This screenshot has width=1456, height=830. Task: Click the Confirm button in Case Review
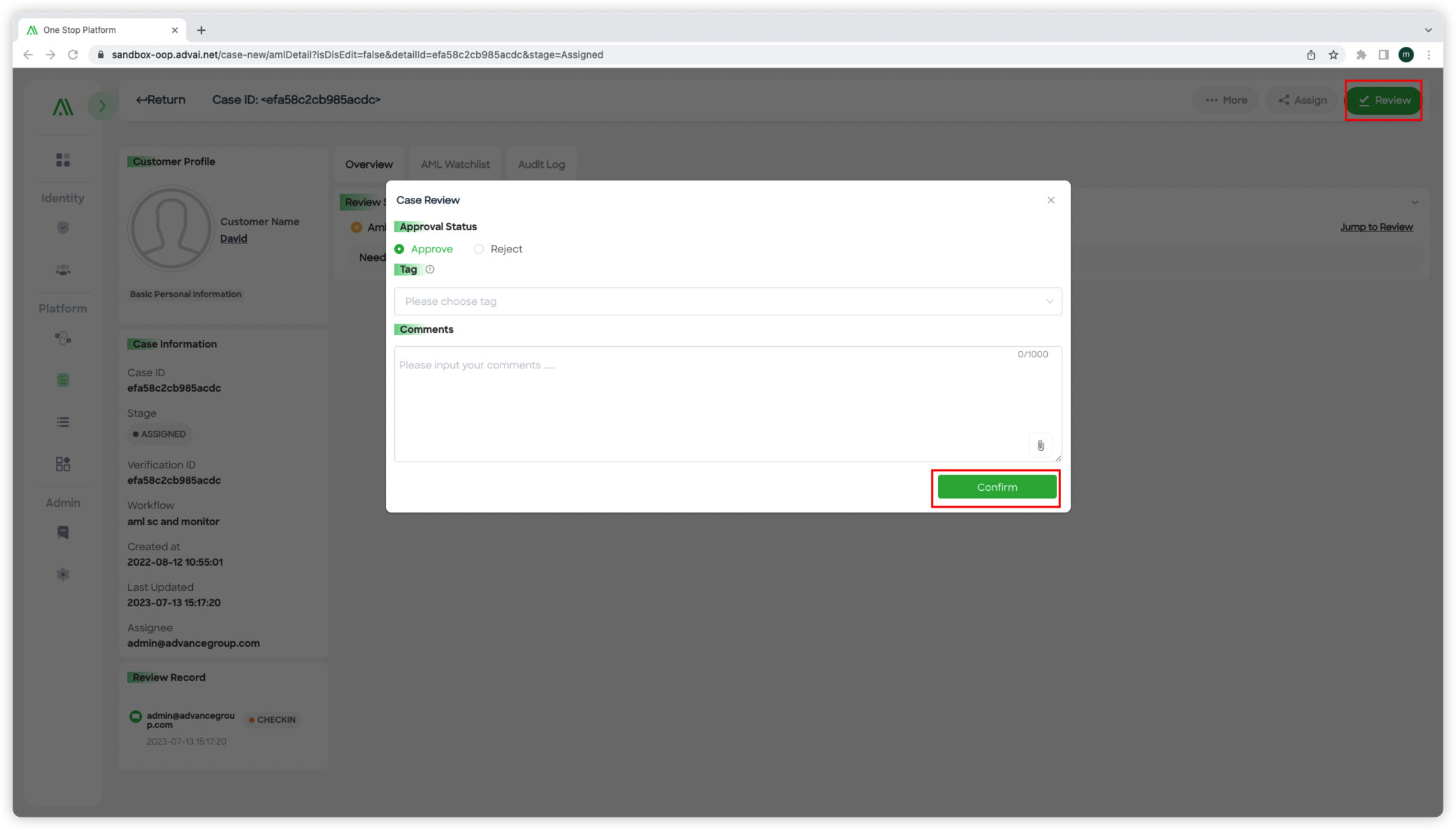(996, 487)
